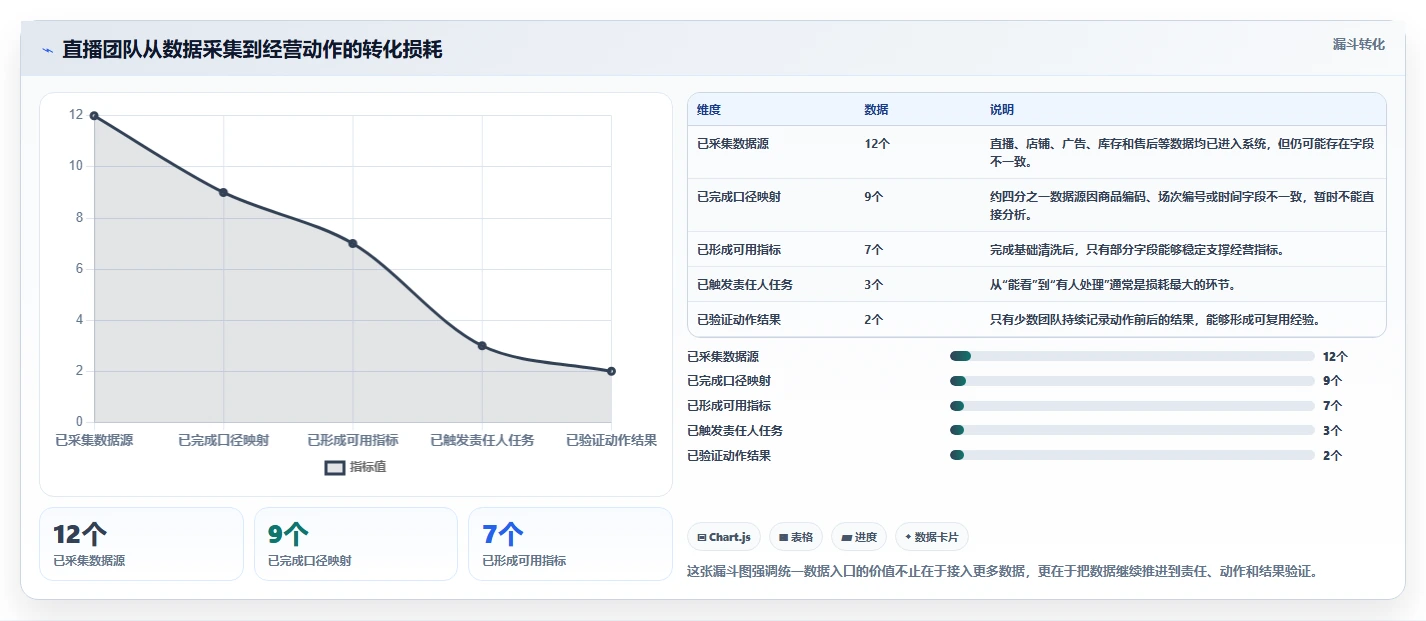Click the 已形成可用指标 x-axis label
This screenshot has width=1426, height=621.
coord(352,440)
